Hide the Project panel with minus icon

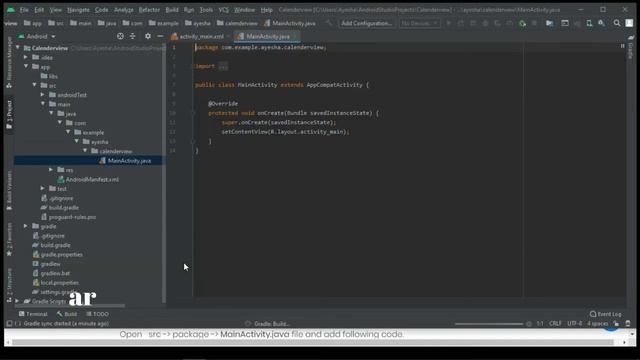click(160, 36)
